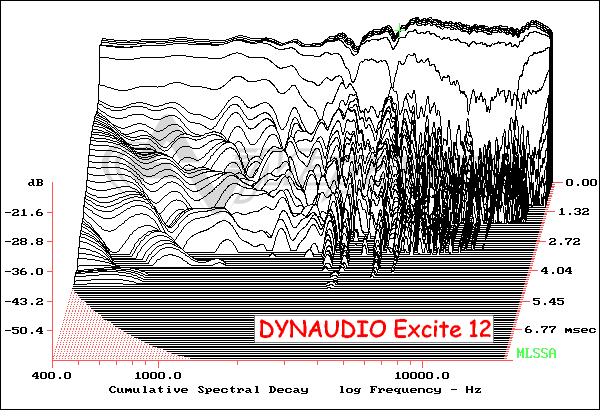The width and height of the screenshot is (600, 410).
Task: Click the 6.77 msec time label
Action: [560, 330]
